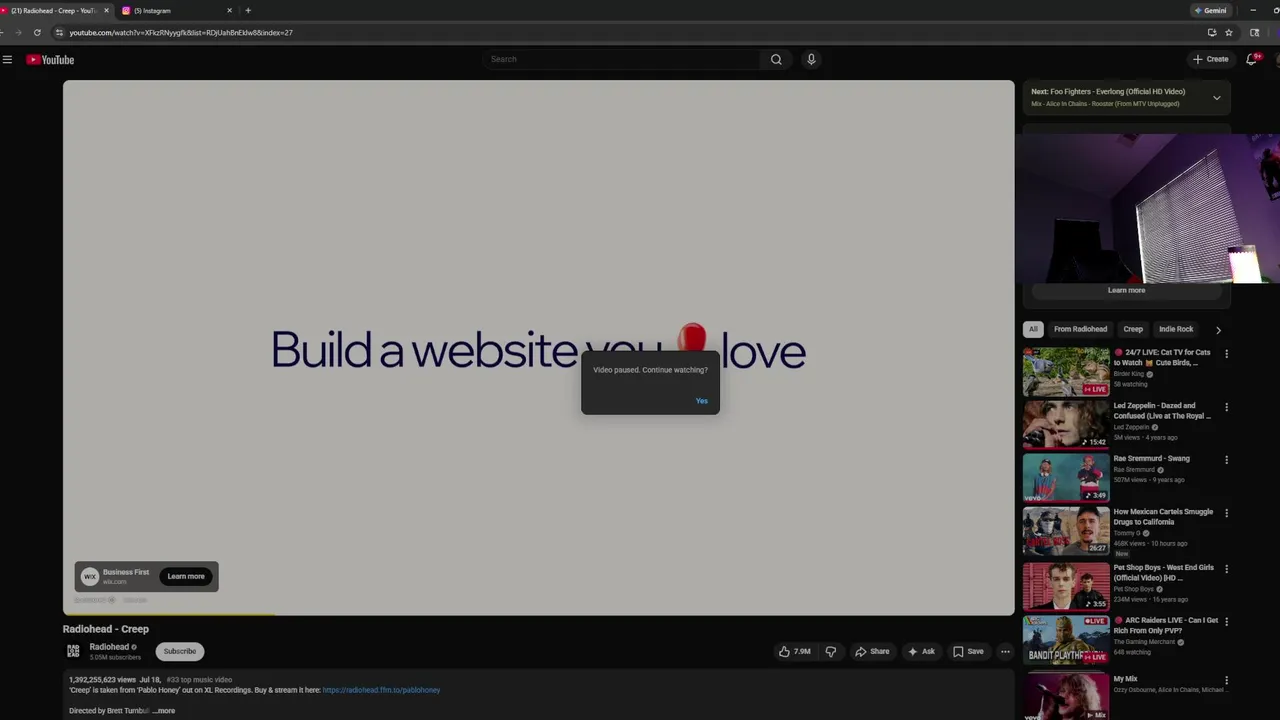This screenshot has height=720, width=1280.
Task: Open ARC Raiders LIVE video title
Action: 1166,625
